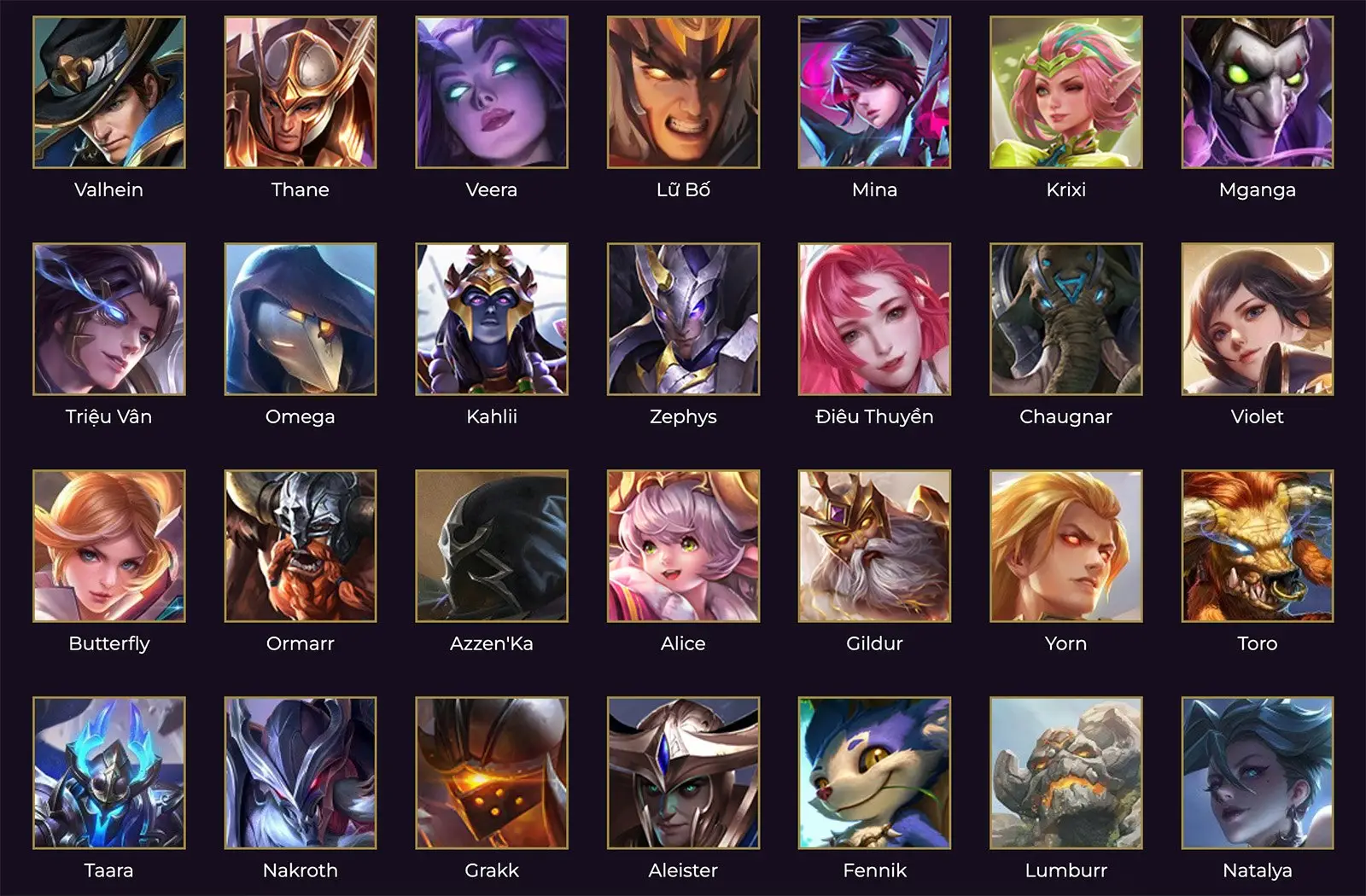Screen dimensions: 1366x896
Task: Select the Butterfly hero icon
Action: coord(108,546)
